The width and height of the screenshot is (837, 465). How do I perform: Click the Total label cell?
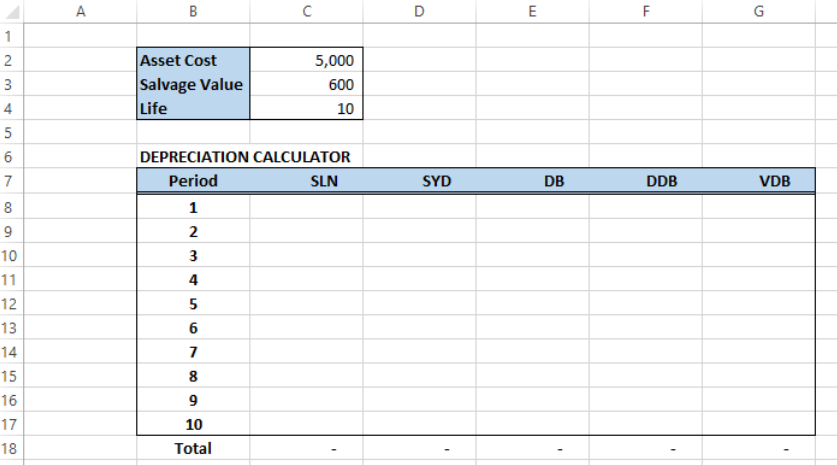pos(193,448)
